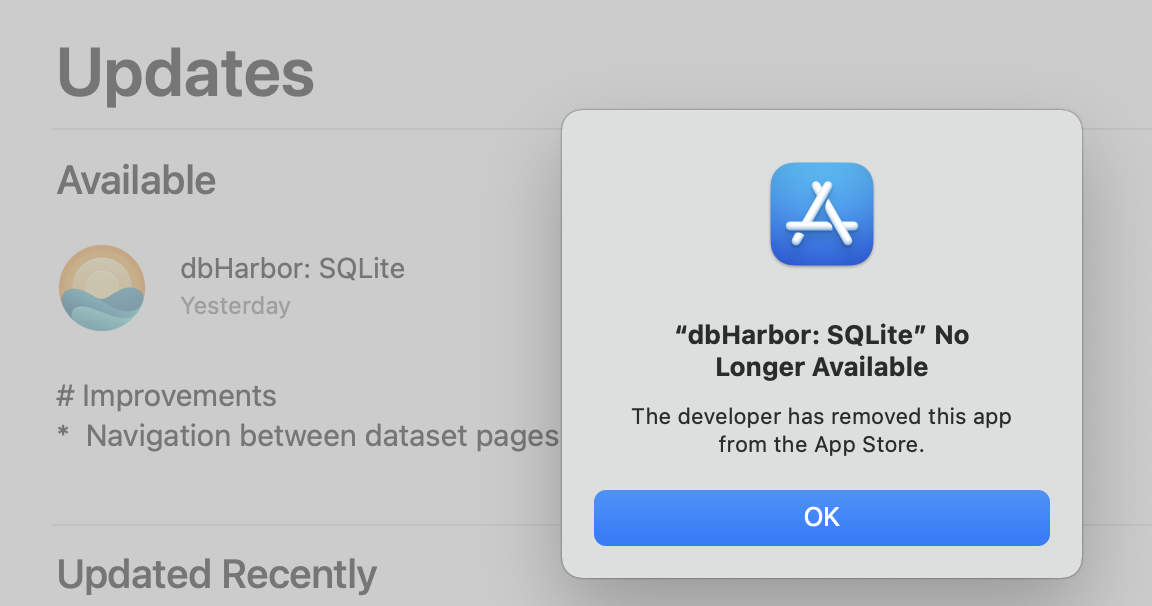
Task: Confirm the No Longer Available notice
Action: click(821, 517)
